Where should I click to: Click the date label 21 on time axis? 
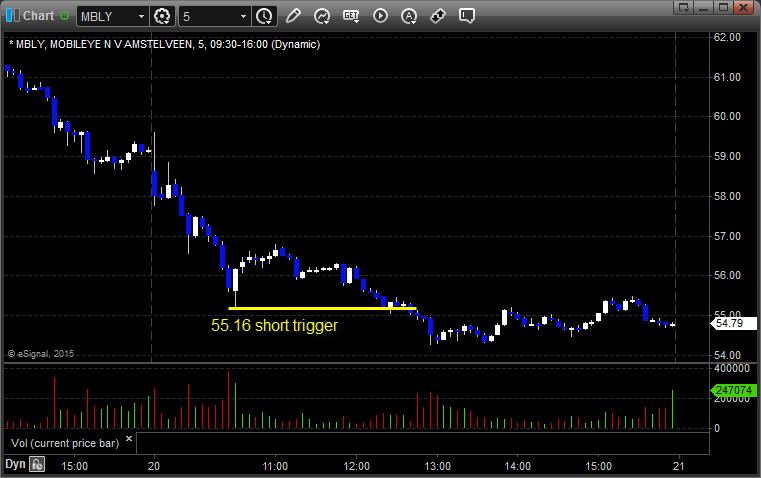pyautogui.click(x=678, y=466)
